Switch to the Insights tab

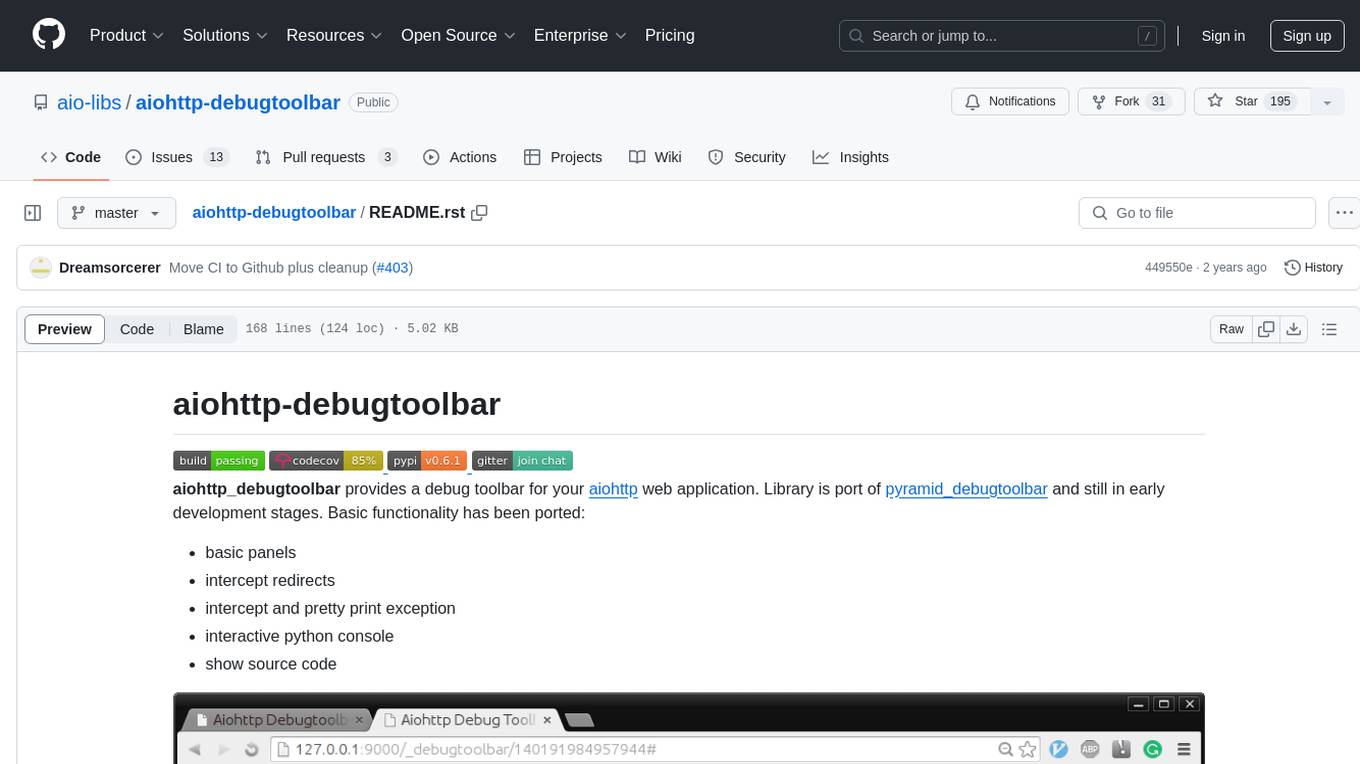click(851, 157)
